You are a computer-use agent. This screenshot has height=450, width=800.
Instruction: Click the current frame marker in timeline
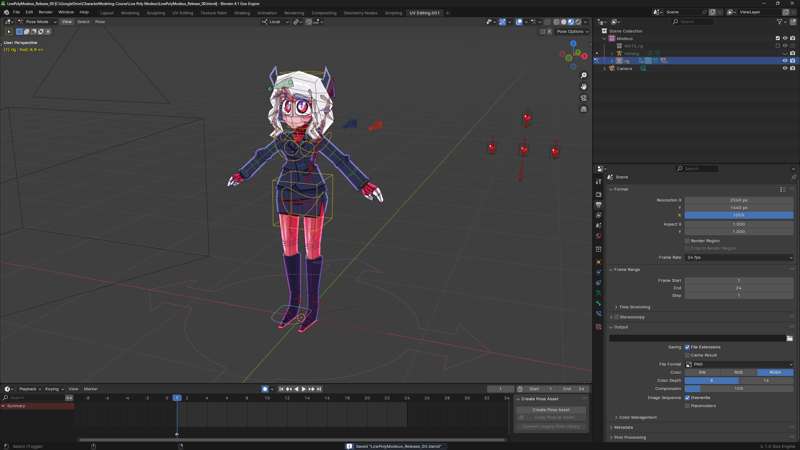[x=177, y=398]
